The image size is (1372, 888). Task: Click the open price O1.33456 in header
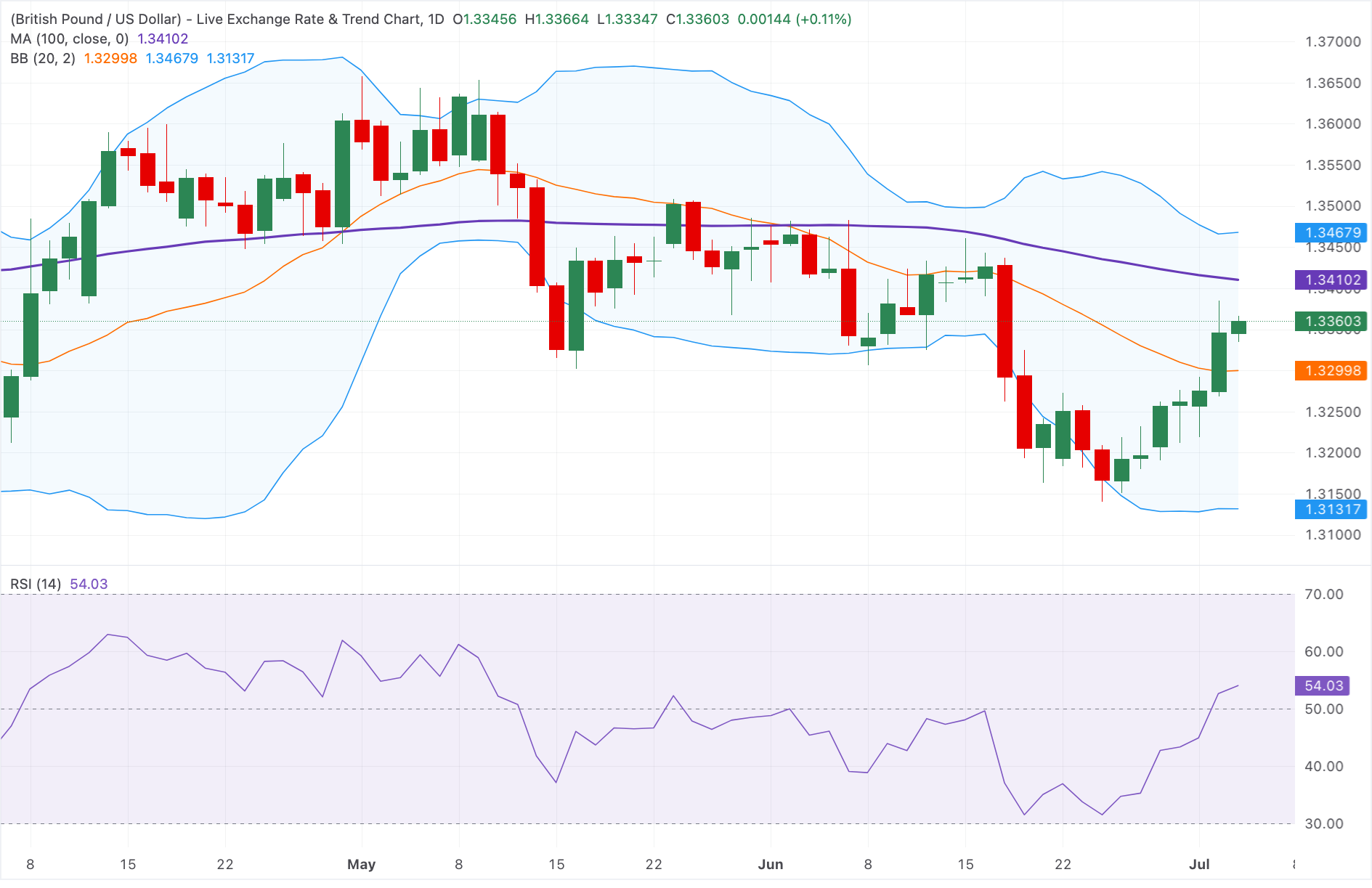click(484, 19)
